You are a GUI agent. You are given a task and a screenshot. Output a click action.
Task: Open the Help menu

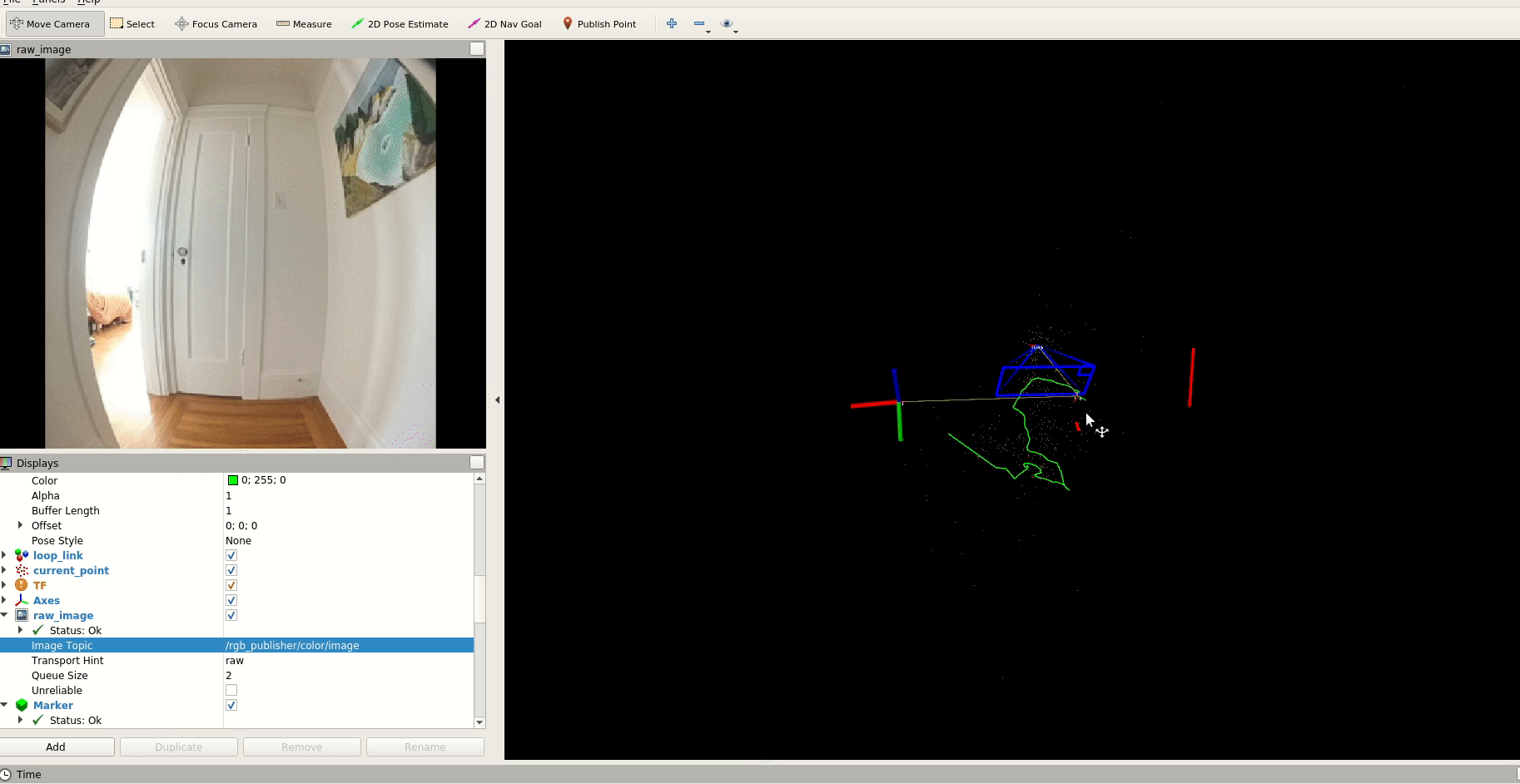tap(88, 2)
